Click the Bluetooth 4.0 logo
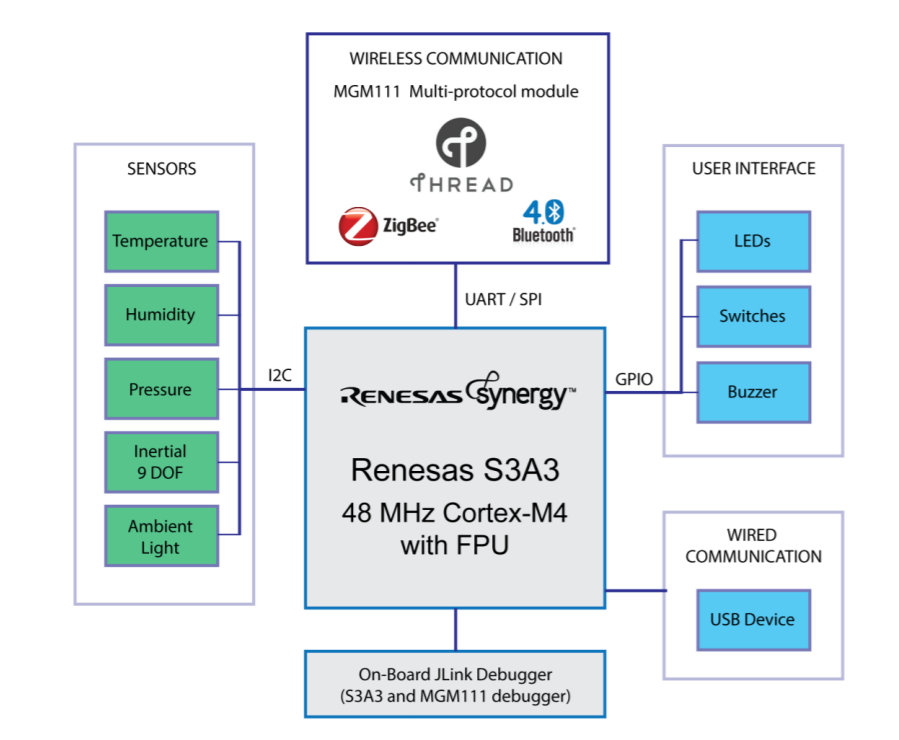899x740 pixels. click(544, 221)
